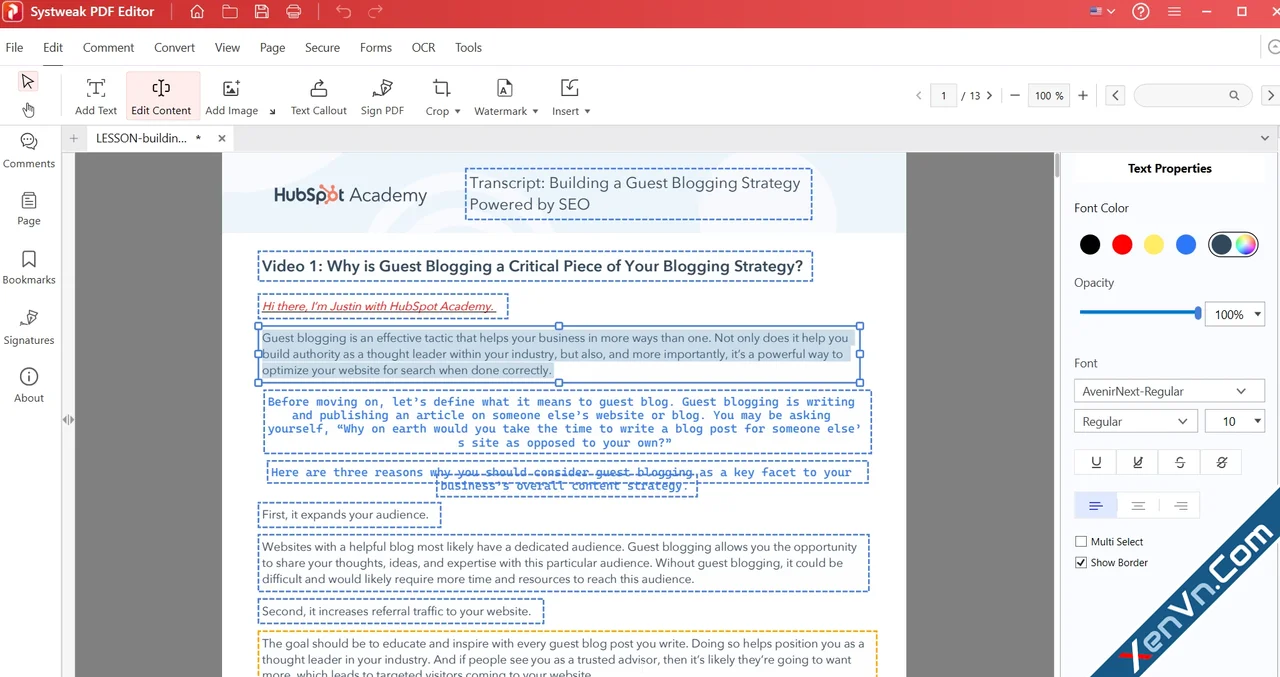Activate the Edit Content tool

click(161, 97)
